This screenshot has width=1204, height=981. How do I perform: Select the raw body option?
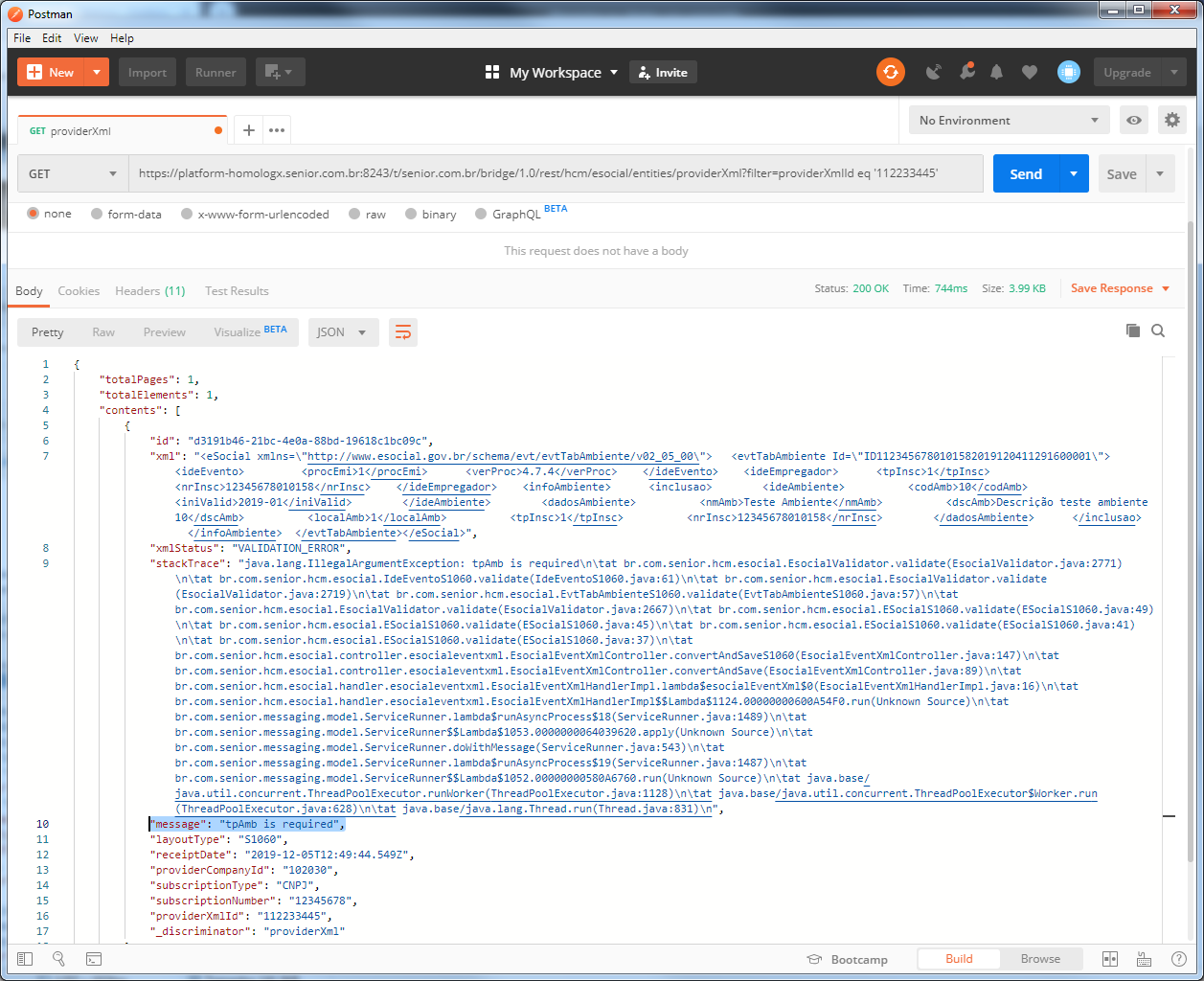point(368,214)
